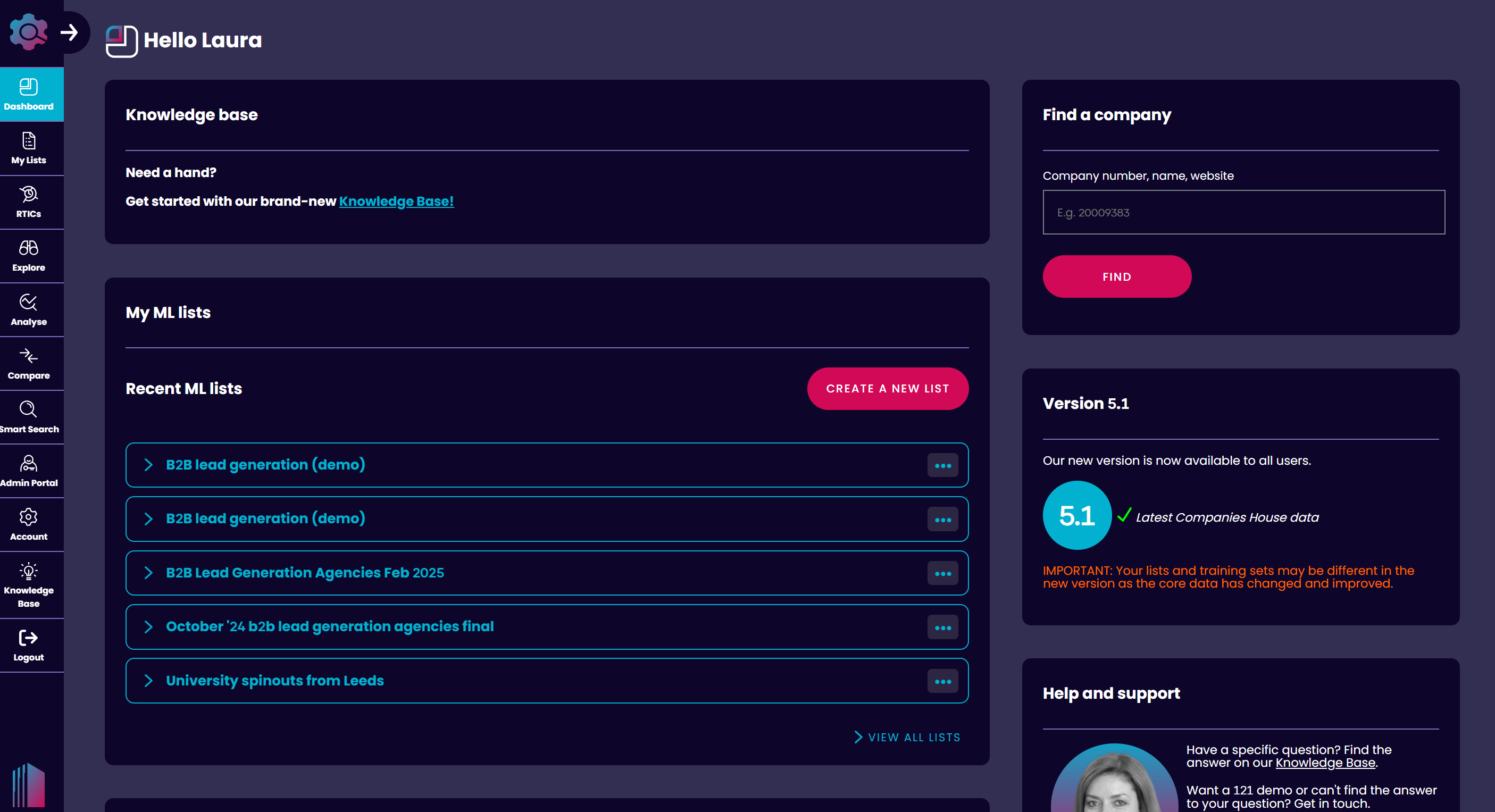
Task: Open options for October '24 b2b list
Action: (942, 627)
